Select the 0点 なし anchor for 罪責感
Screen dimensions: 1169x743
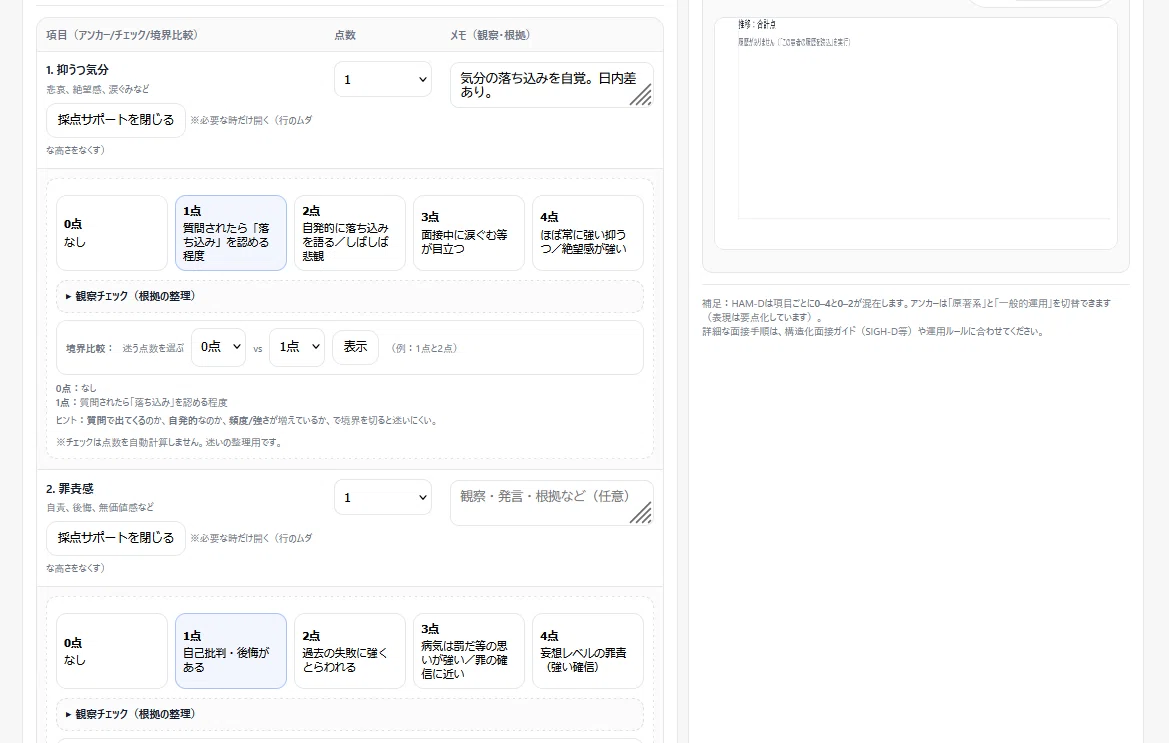point(112,651)
